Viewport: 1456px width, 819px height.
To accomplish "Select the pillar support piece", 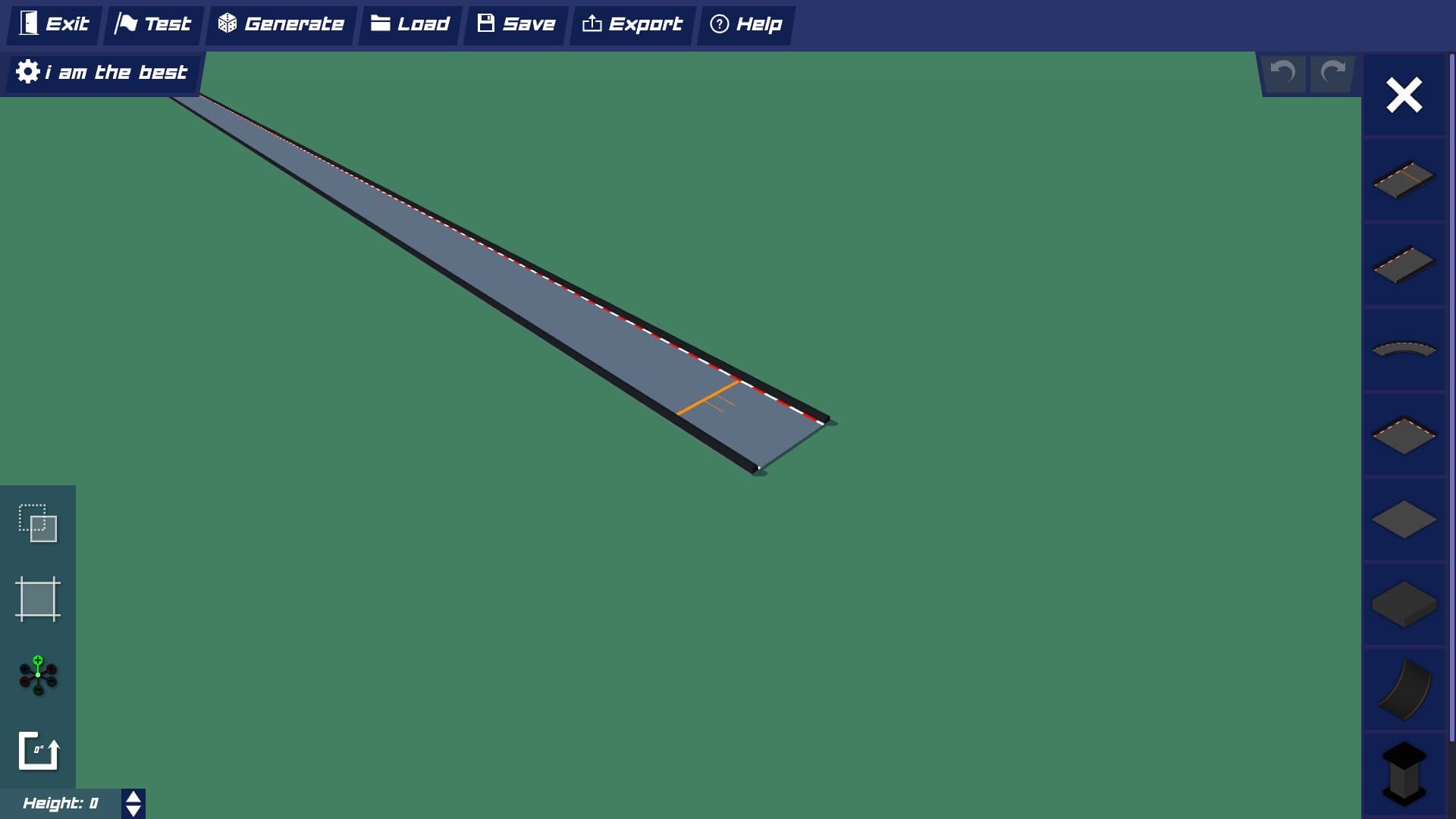I will click(1404, 773).
